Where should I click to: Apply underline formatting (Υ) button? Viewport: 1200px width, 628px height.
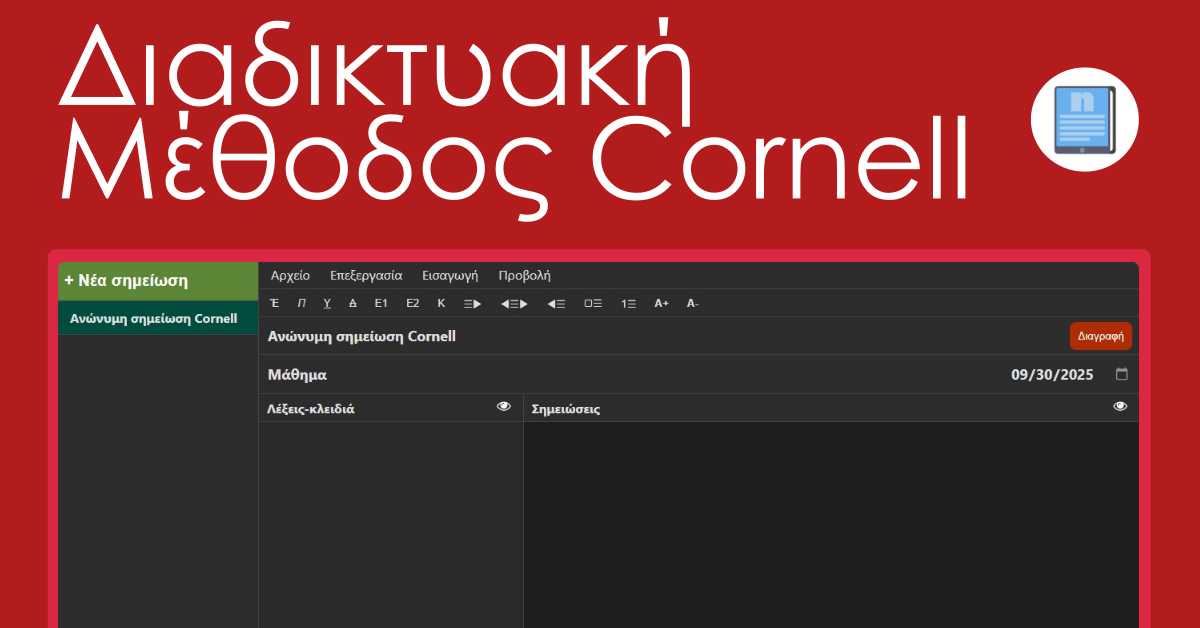(327, 303)
